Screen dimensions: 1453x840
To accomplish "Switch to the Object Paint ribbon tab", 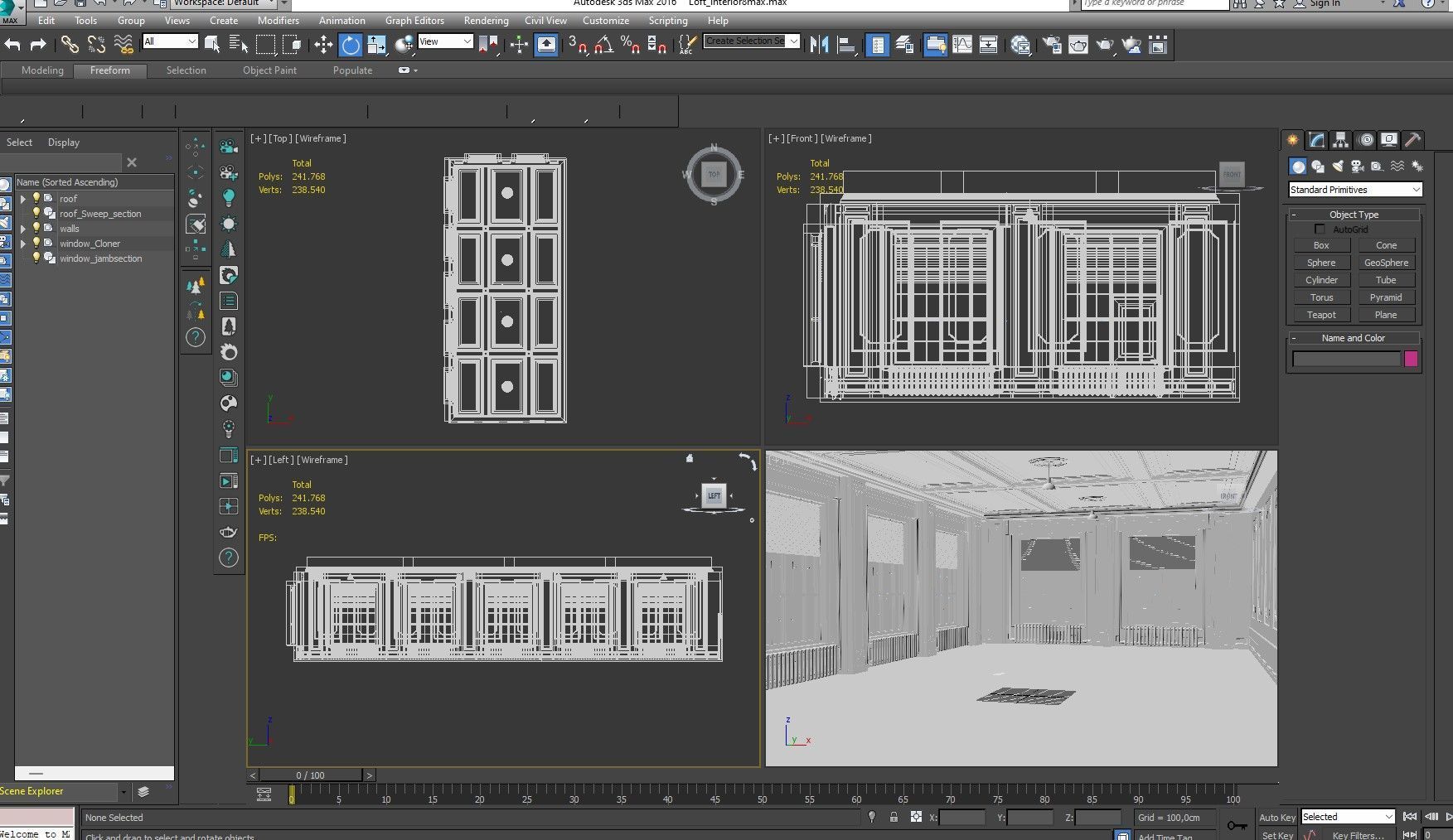I will (269, 70).
